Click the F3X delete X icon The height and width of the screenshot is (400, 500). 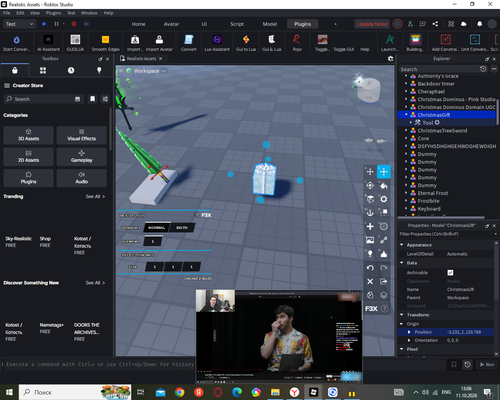[370, 282]
